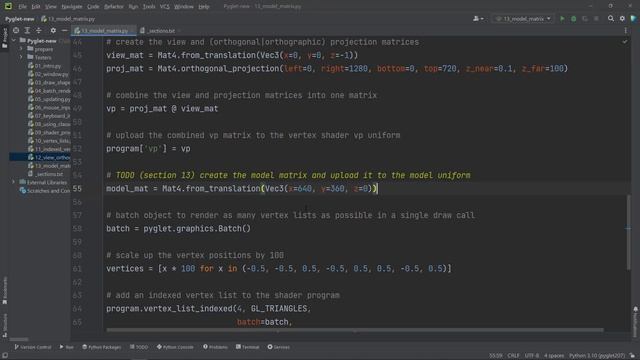Open the 13_model_matrix run configuration dropdown
Image resolution: width=640 pixels, height=360 pixels.
[523, 19]
